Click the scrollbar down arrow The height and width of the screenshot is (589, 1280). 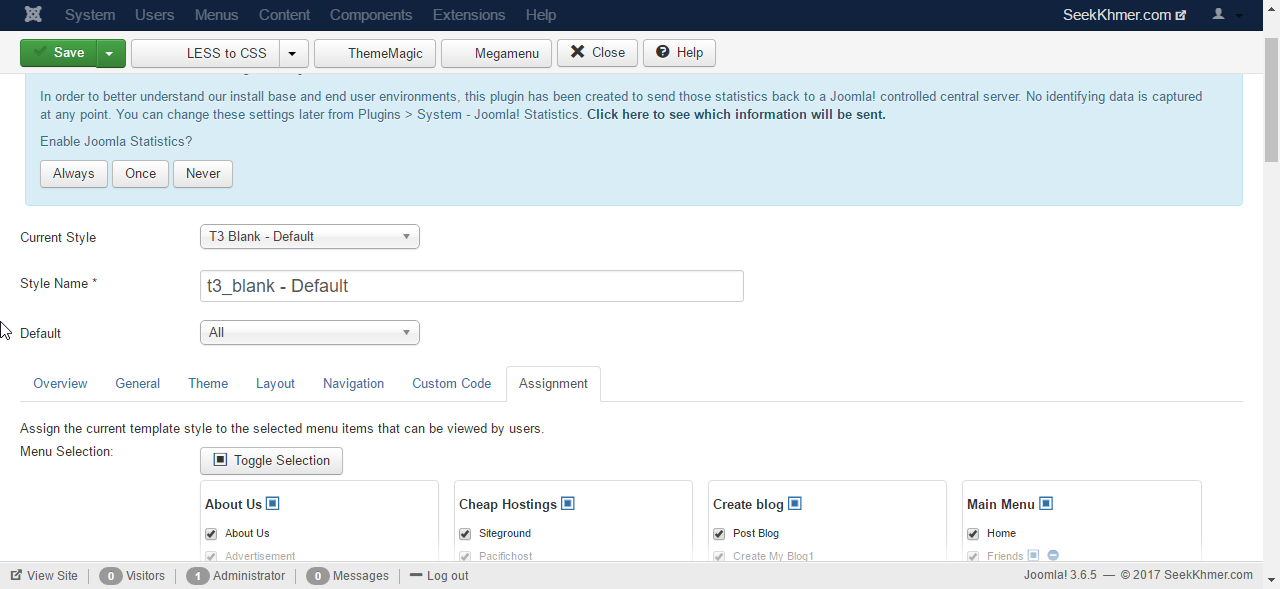(1272, 580)
